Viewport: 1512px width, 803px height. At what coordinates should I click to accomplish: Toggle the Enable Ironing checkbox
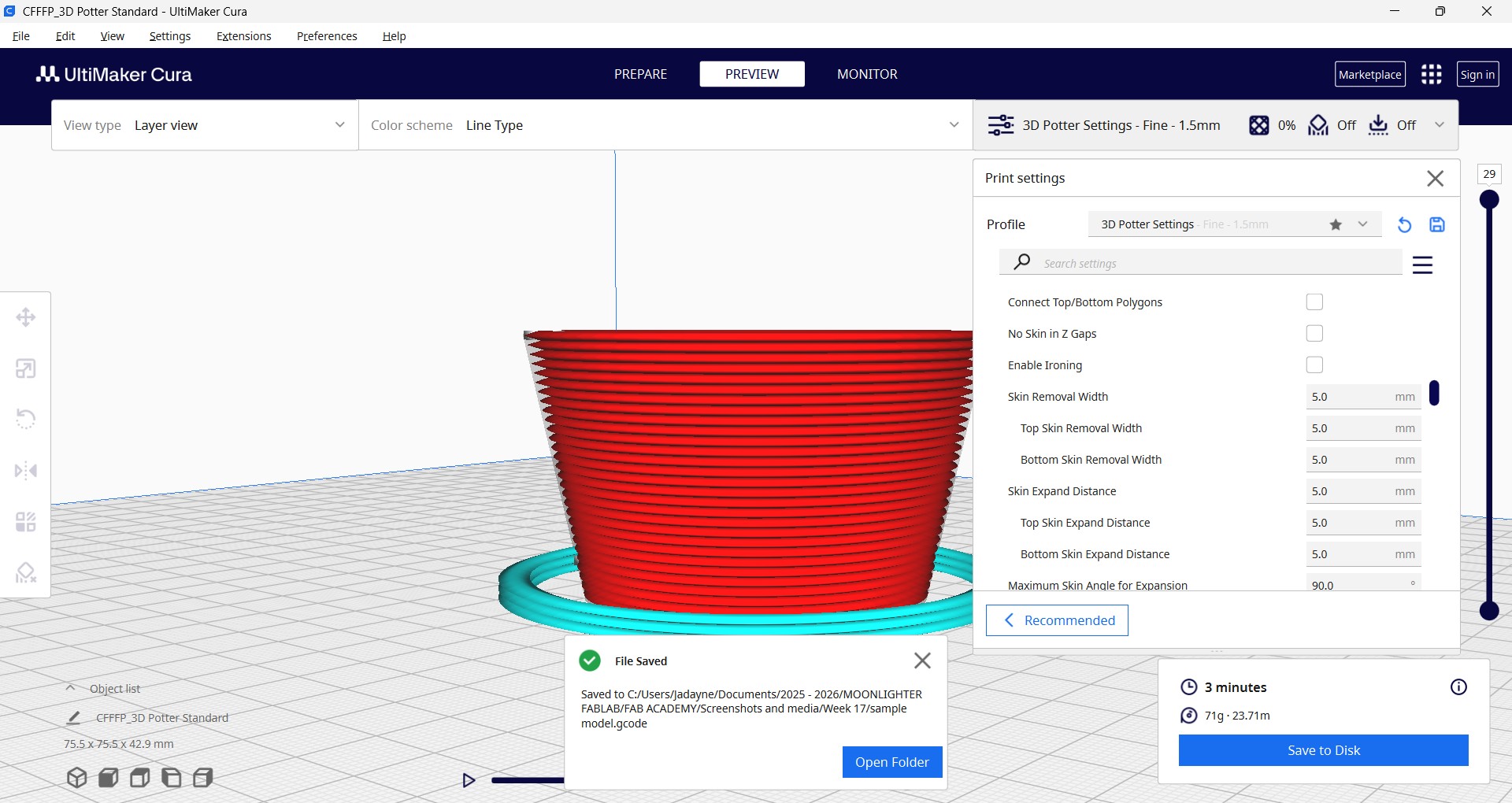point(1314,365)
